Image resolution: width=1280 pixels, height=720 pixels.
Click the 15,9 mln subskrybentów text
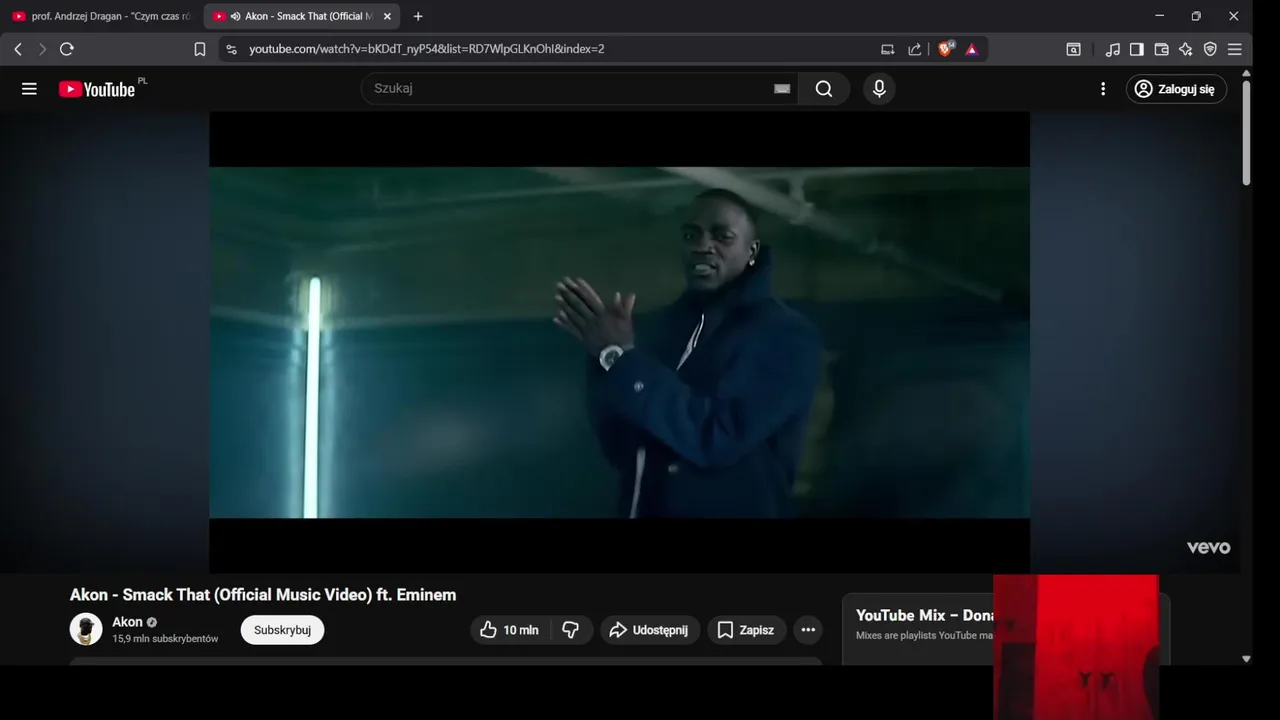click(x=165, y=639)
